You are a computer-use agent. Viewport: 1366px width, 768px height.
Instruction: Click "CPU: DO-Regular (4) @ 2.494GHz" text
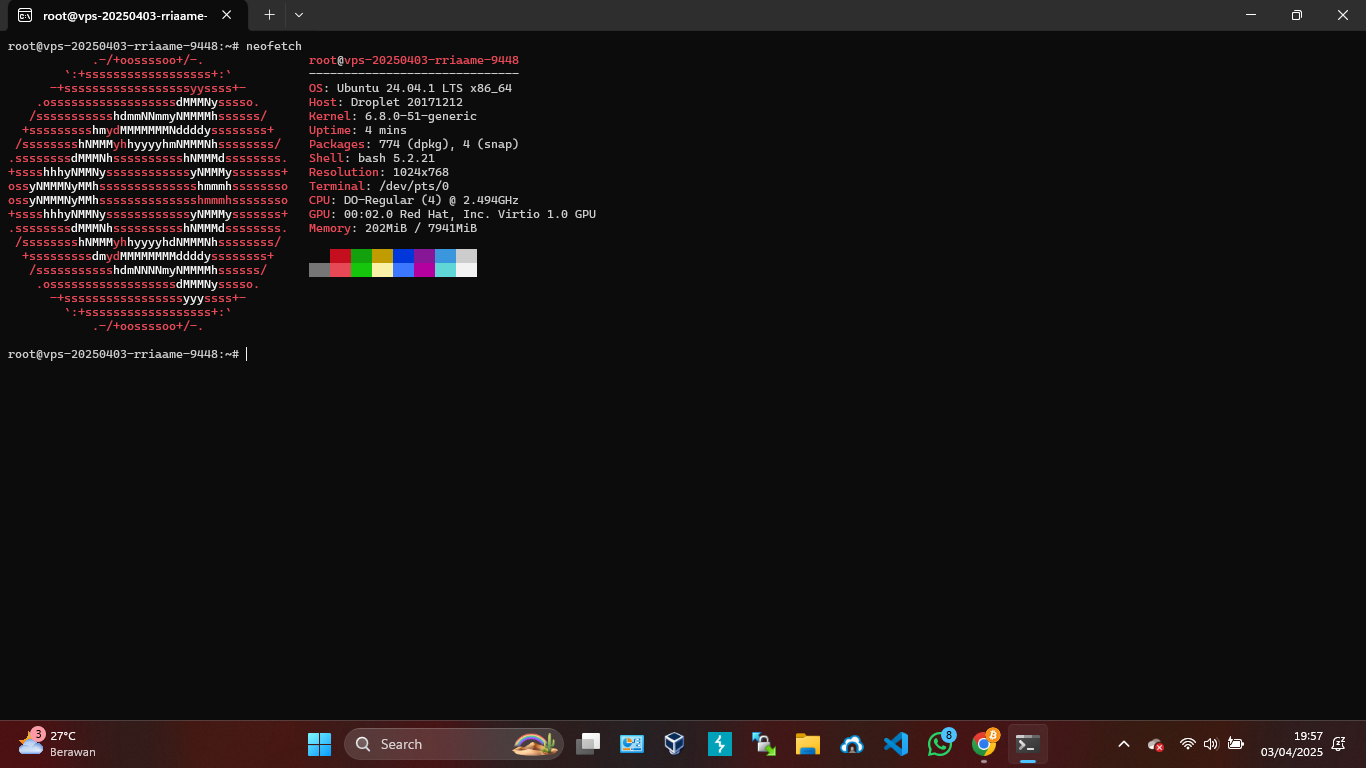coord(414,200)
